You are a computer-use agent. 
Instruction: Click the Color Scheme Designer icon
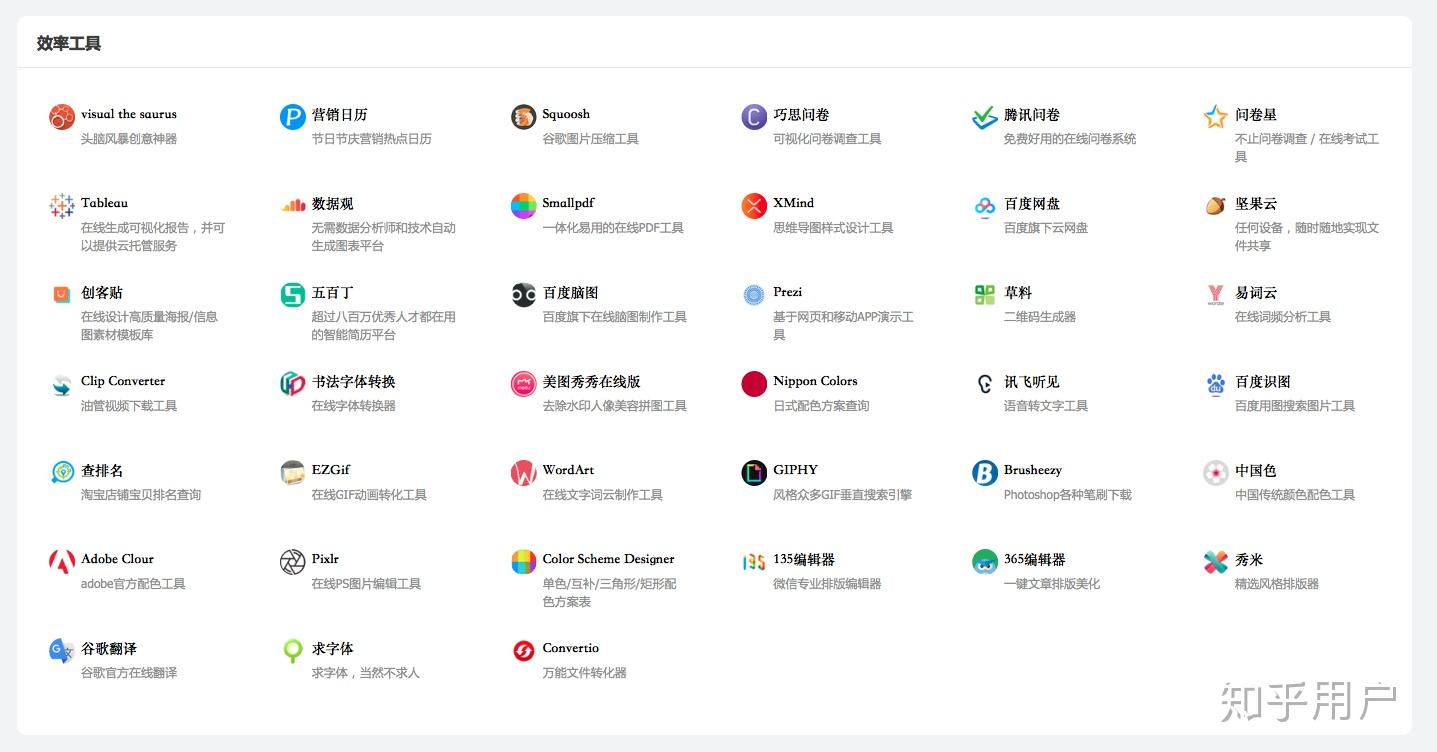point(523,562)
